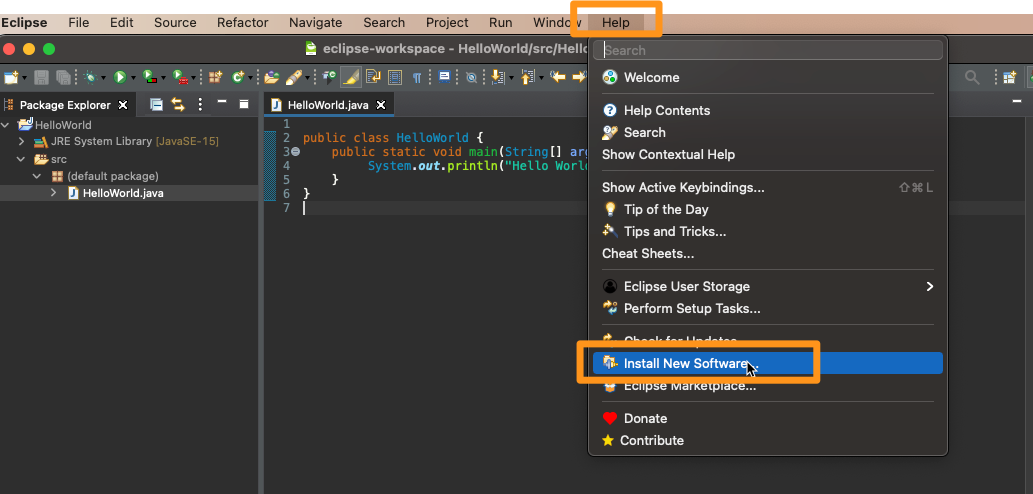
Task: Click Contribute star entry
Action: point(768,440)
